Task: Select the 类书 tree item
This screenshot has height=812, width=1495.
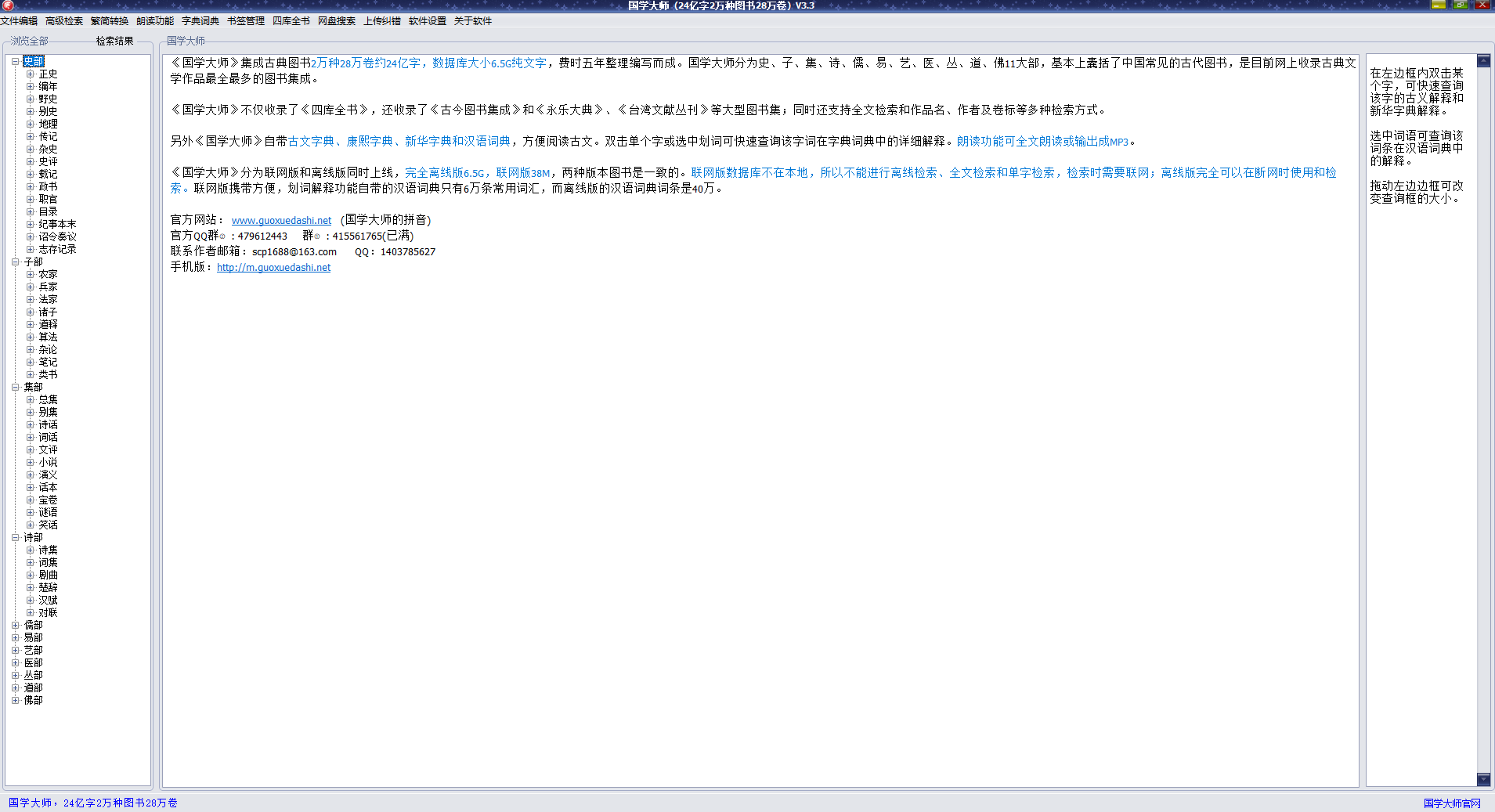Action: point(48,374)
